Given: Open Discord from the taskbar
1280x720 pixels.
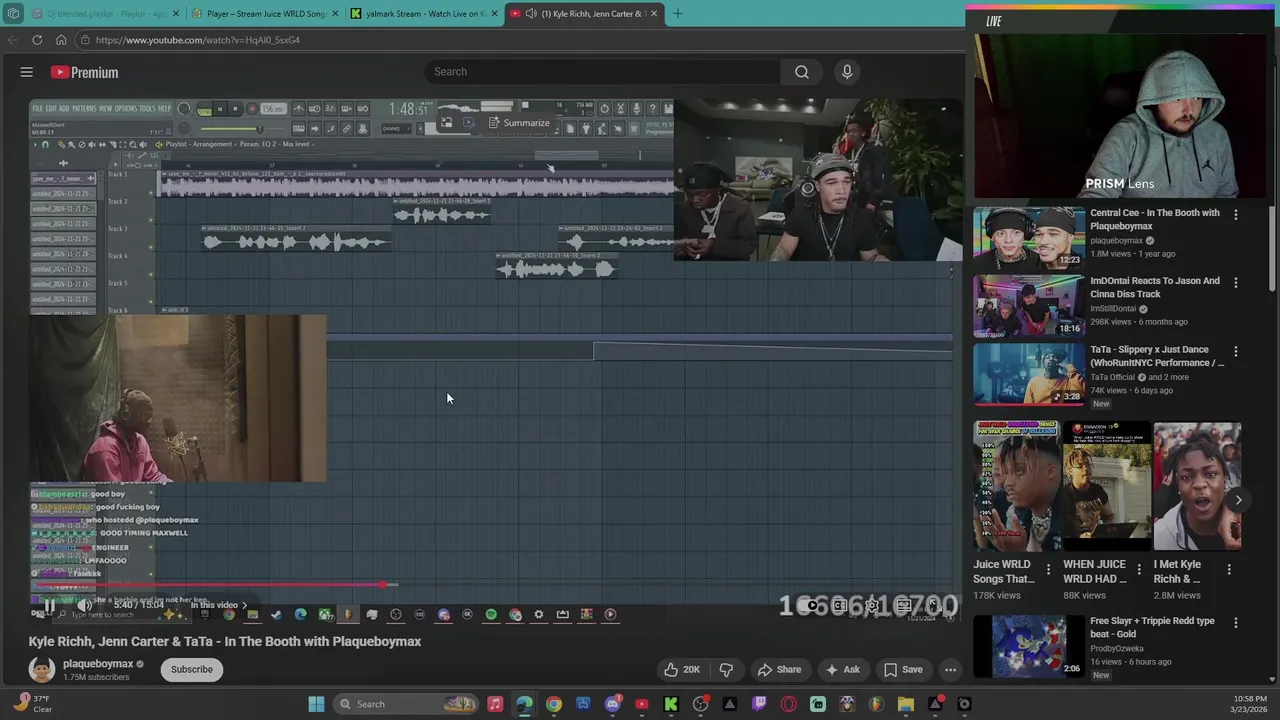Looking at the screenshot, I should [x=613, y=704].
